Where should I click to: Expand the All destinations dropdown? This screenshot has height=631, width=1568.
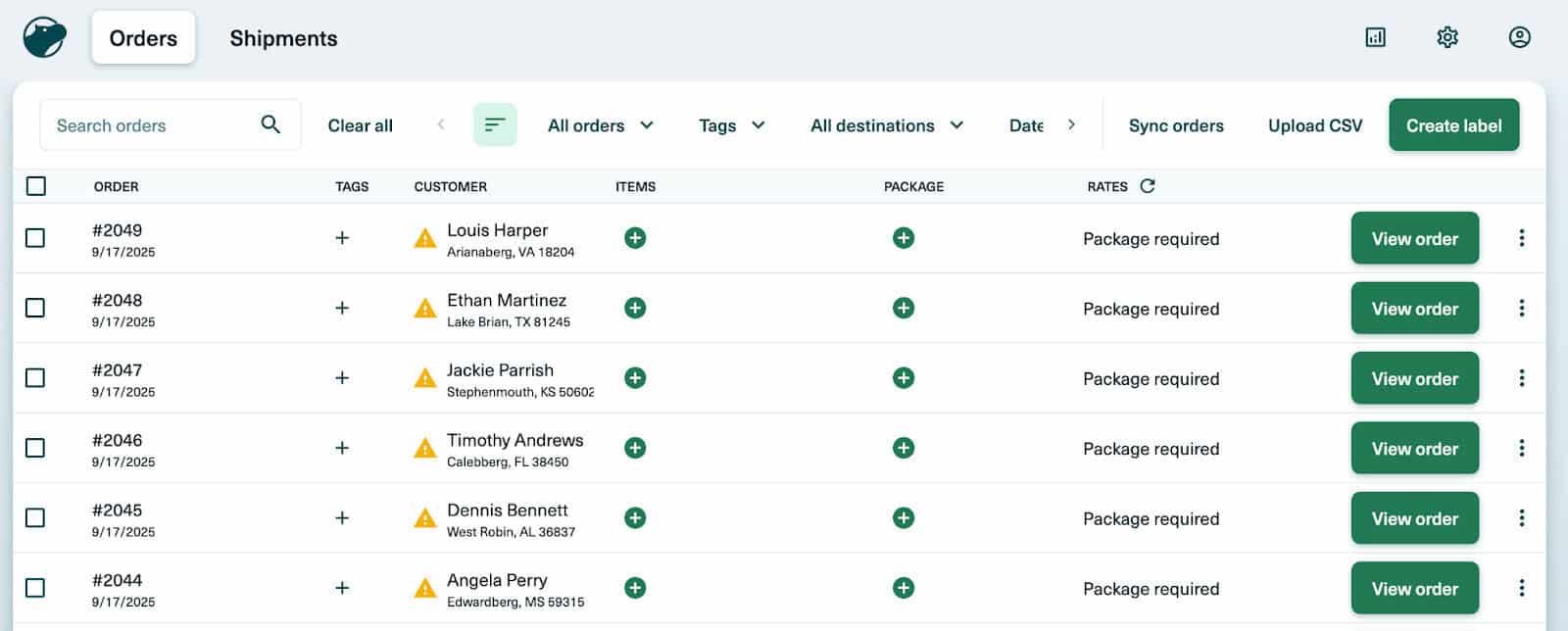click(x=886, y=125)
